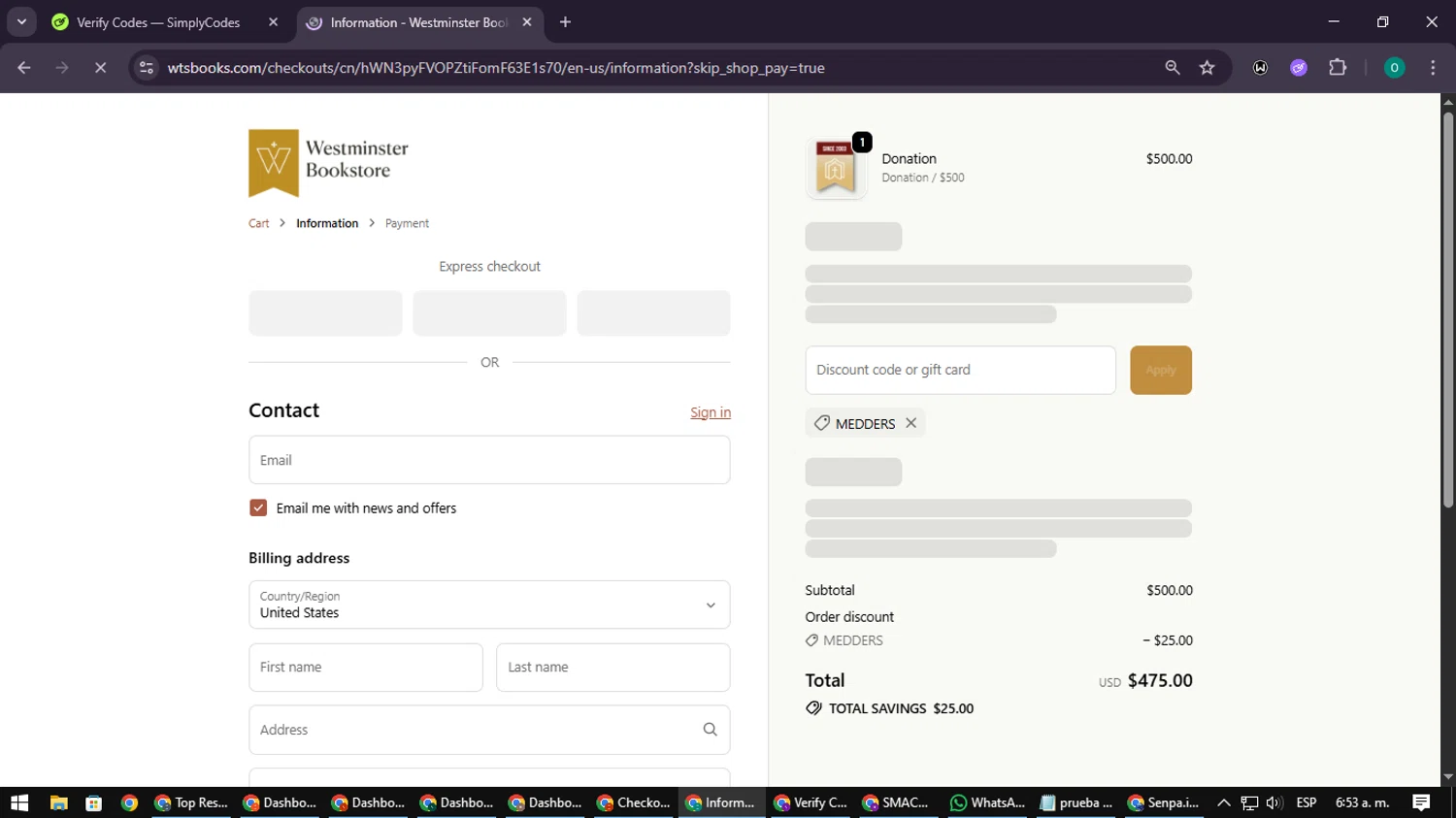Screen dimensions: 1456x818
Task: Open the Windows Start menu
Action: tap(19, 802)
